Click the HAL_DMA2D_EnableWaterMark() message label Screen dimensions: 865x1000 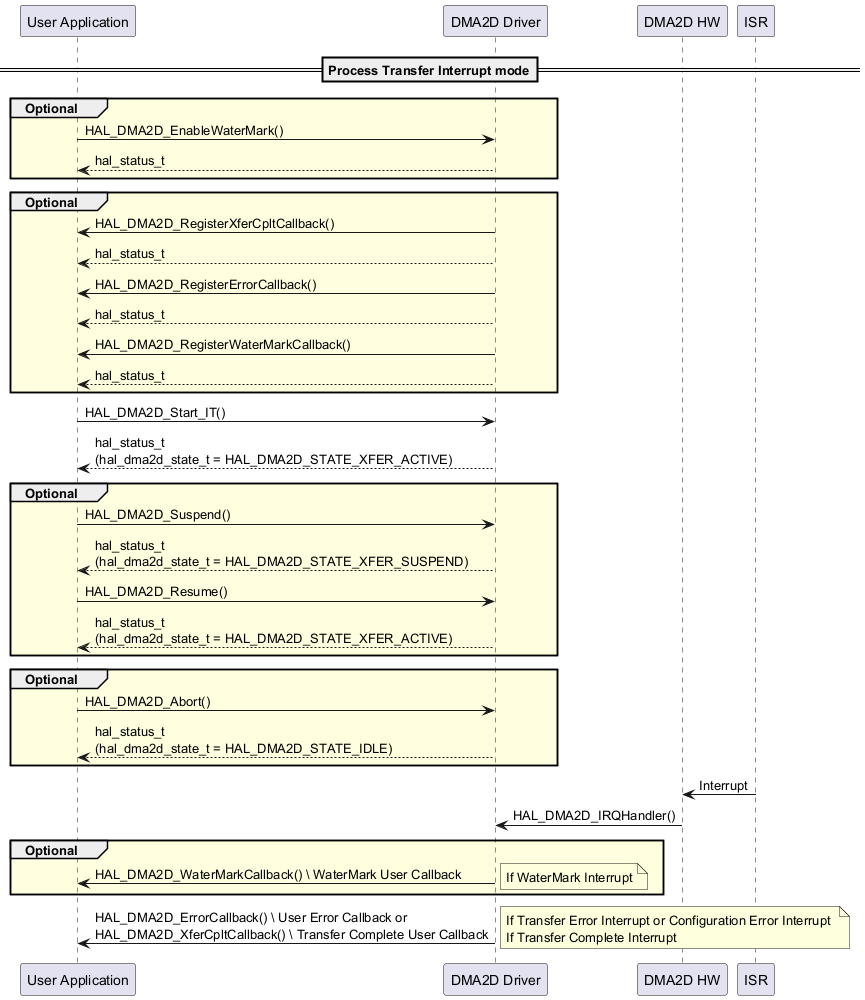184,131
